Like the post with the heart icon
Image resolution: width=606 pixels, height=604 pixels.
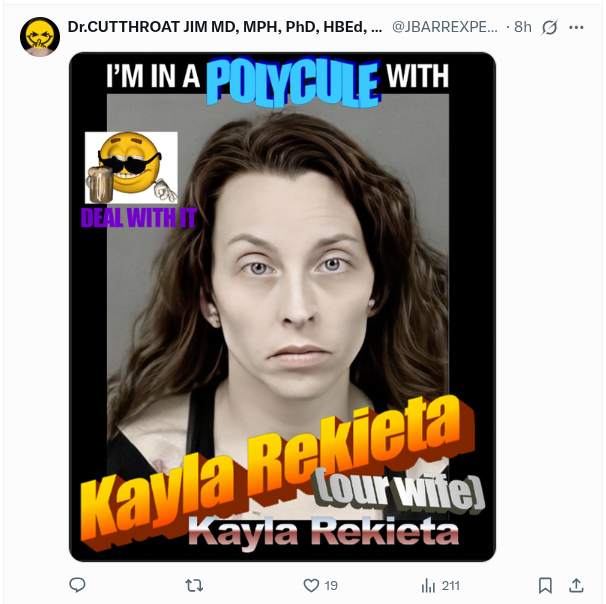tap(311, 585)
